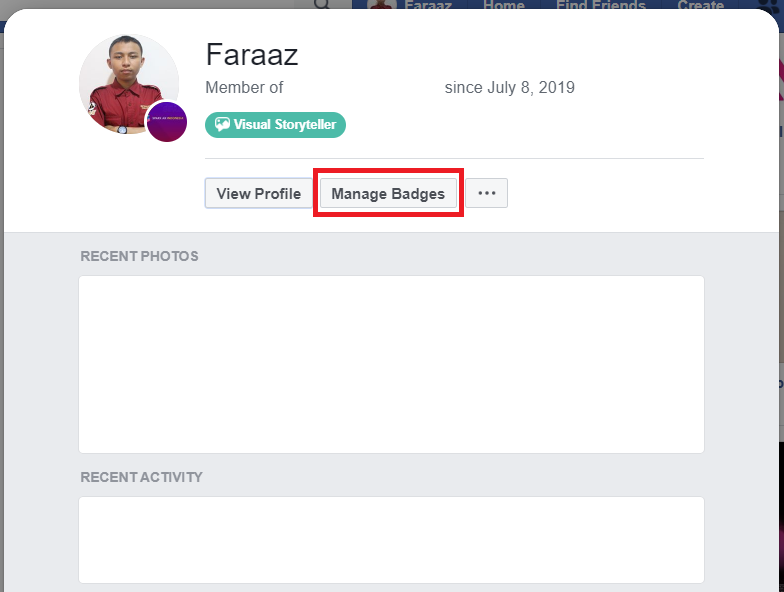The image size is (784, 592).
Task: Click the Visual Storyteller badge
Action: pos(276,125)
